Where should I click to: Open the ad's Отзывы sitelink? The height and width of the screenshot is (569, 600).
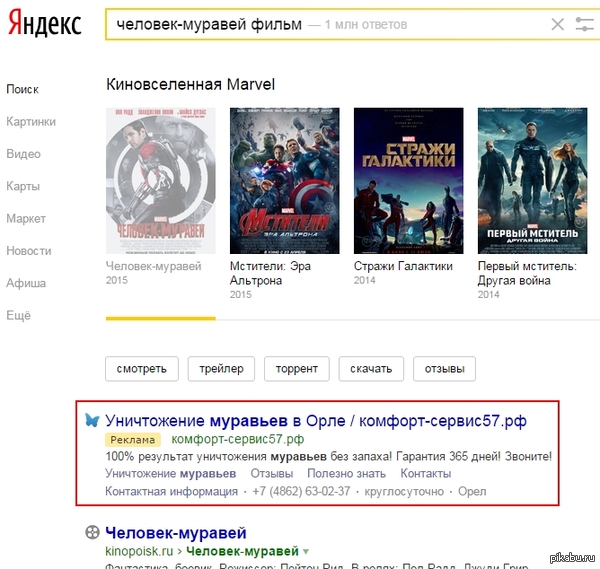point(272,474)
